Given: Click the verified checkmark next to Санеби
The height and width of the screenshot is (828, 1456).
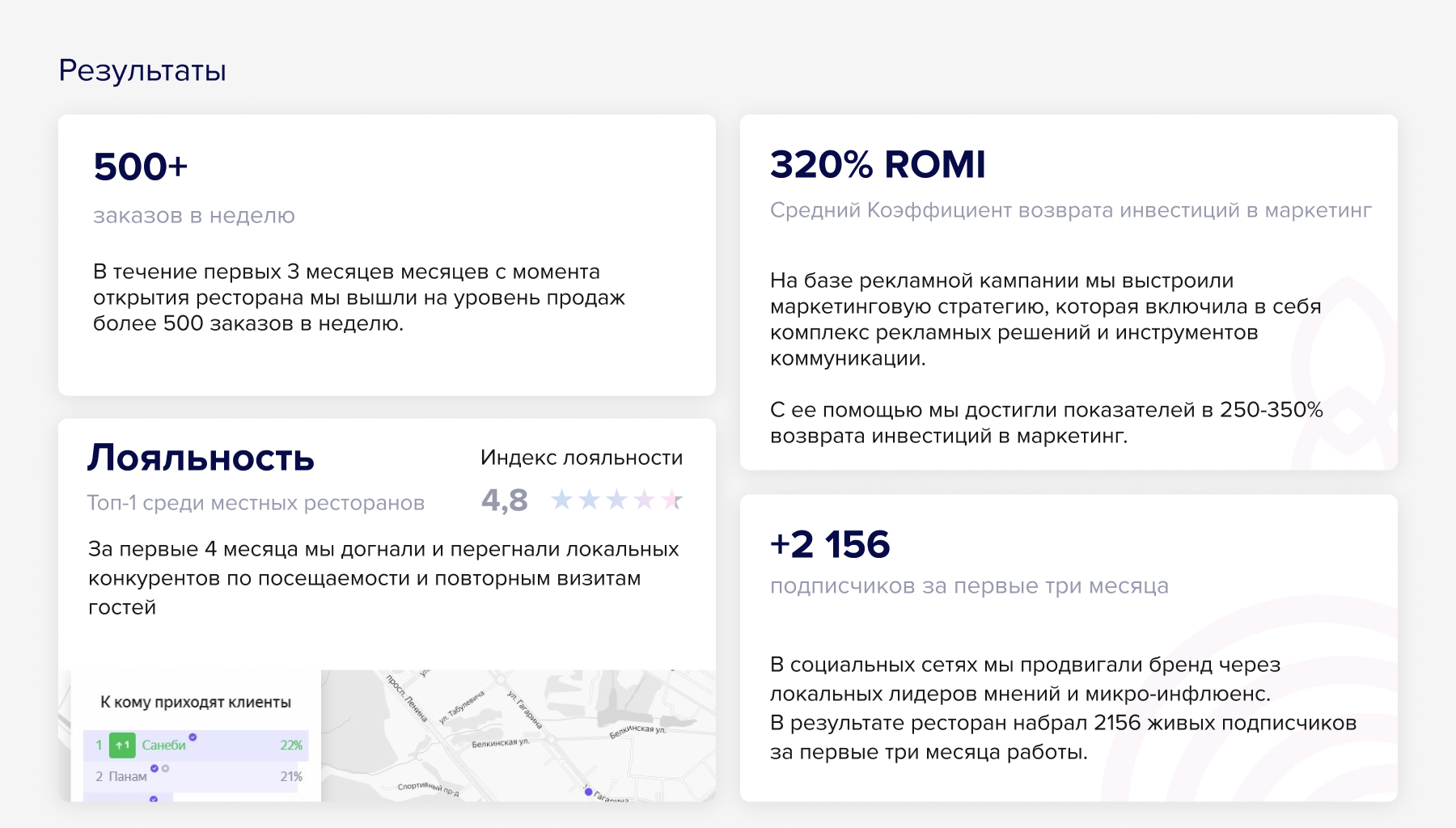Looking at the screenshot, I should (193, 737).
